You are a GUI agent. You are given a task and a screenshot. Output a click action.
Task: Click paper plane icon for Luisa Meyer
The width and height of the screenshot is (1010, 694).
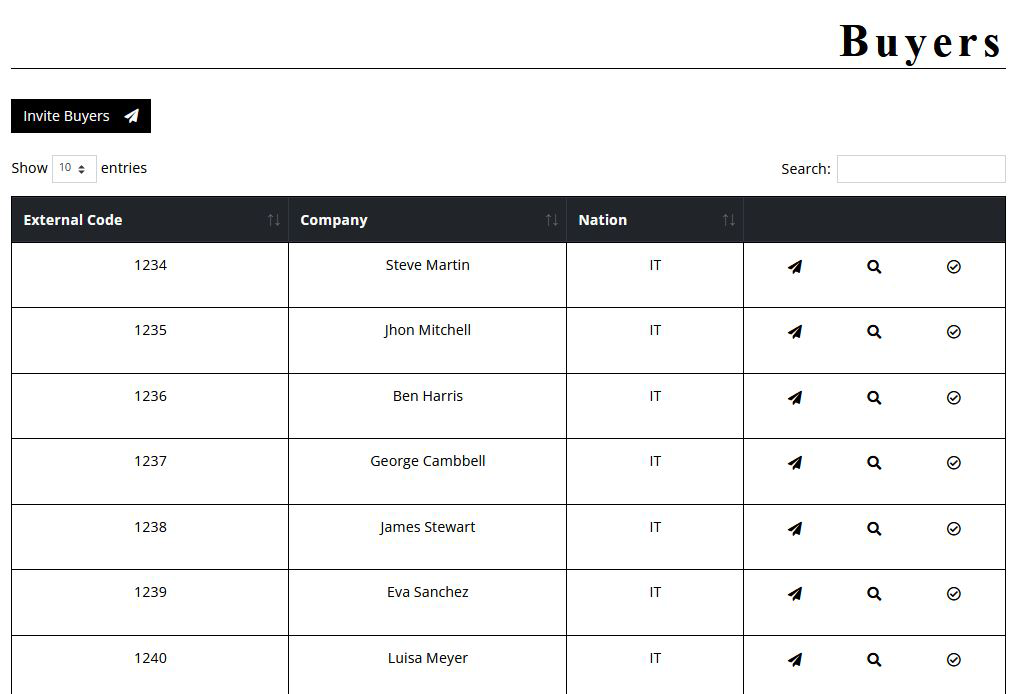[x=795, y=660]
